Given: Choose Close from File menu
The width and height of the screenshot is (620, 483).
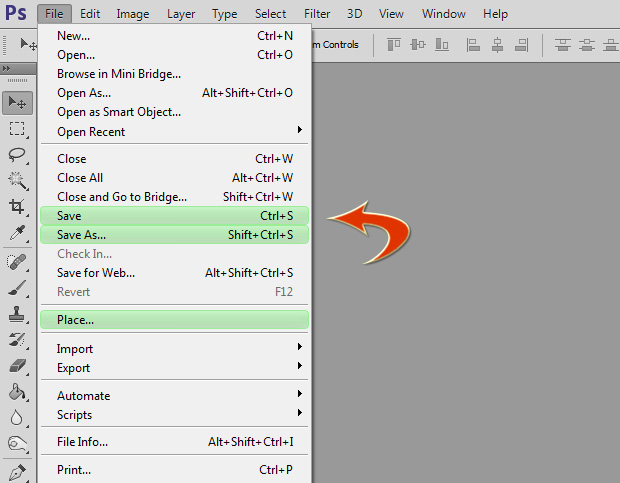Looking at the screenshot, I should click(174, 159).
